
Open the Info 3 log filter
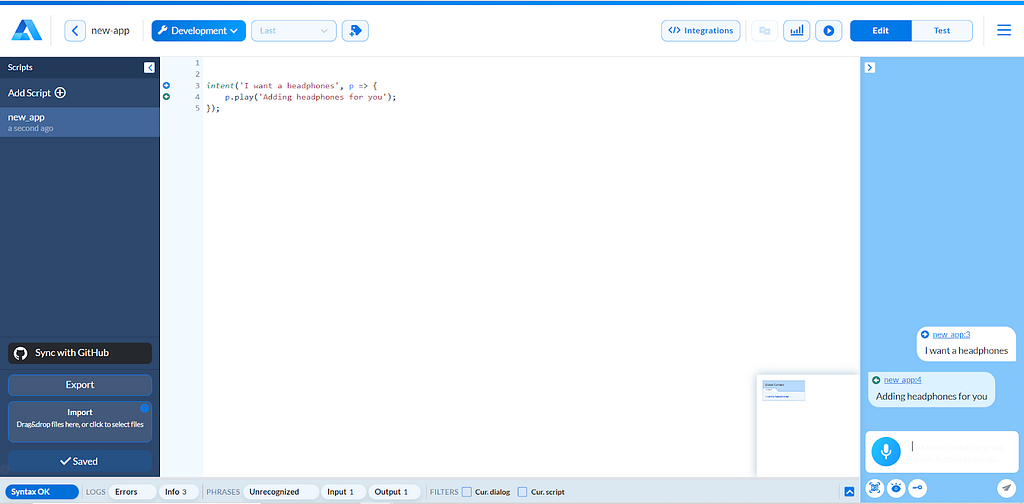tap(178, 492)
